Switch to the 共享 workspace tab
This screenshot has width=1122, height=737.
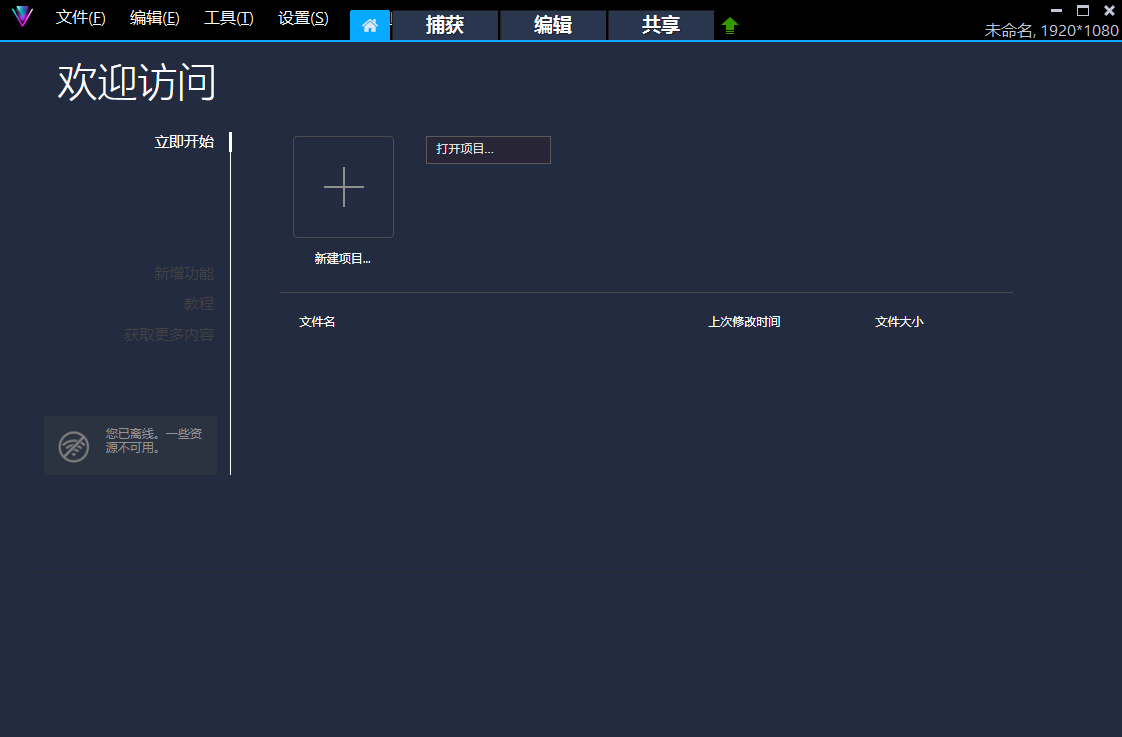coord(661,26)
